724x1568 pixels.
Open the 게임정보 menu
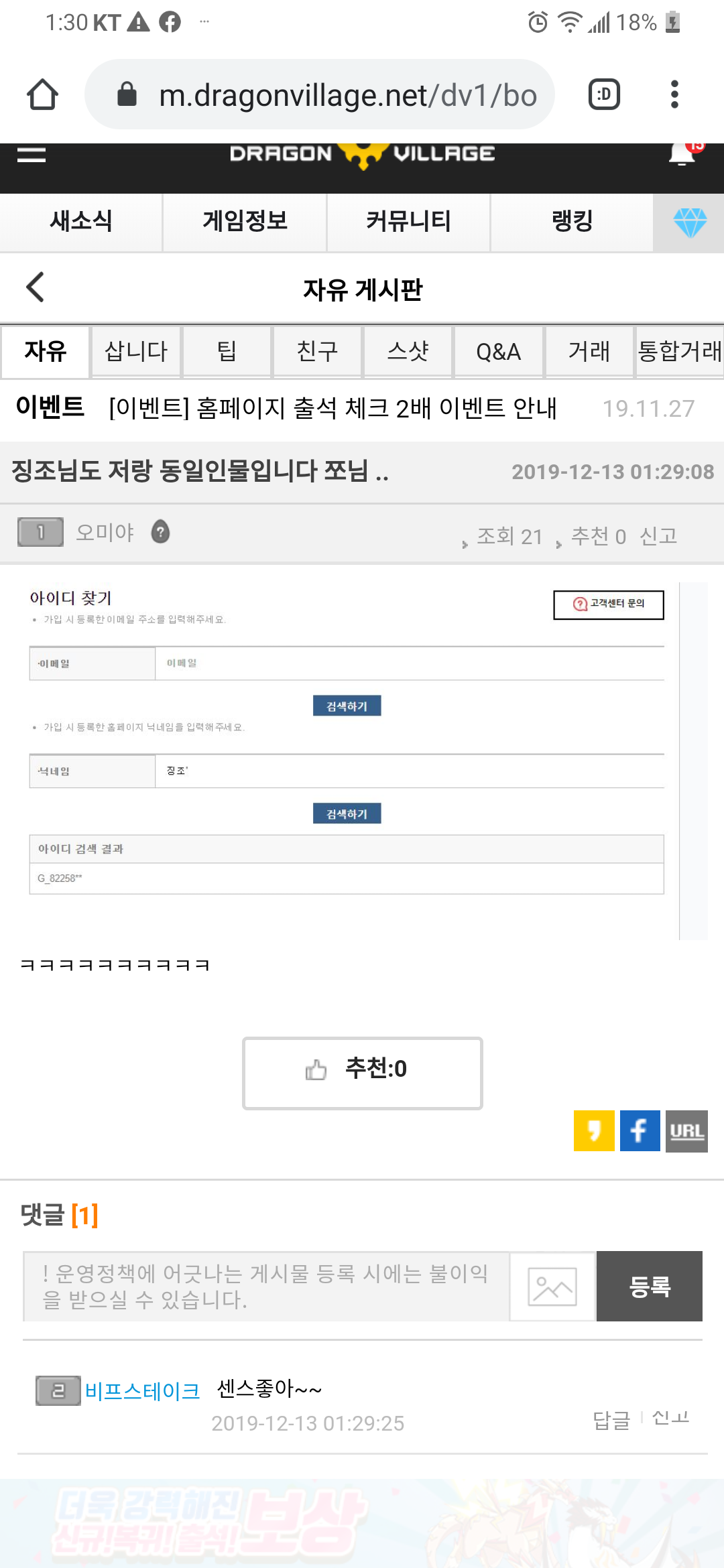(x=245, y=222)
